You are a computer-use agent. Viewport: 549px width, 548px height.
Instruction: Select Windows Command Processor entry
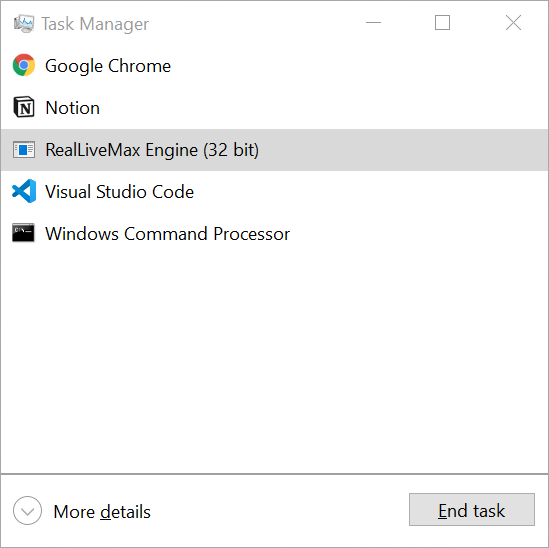pos(274,234)
